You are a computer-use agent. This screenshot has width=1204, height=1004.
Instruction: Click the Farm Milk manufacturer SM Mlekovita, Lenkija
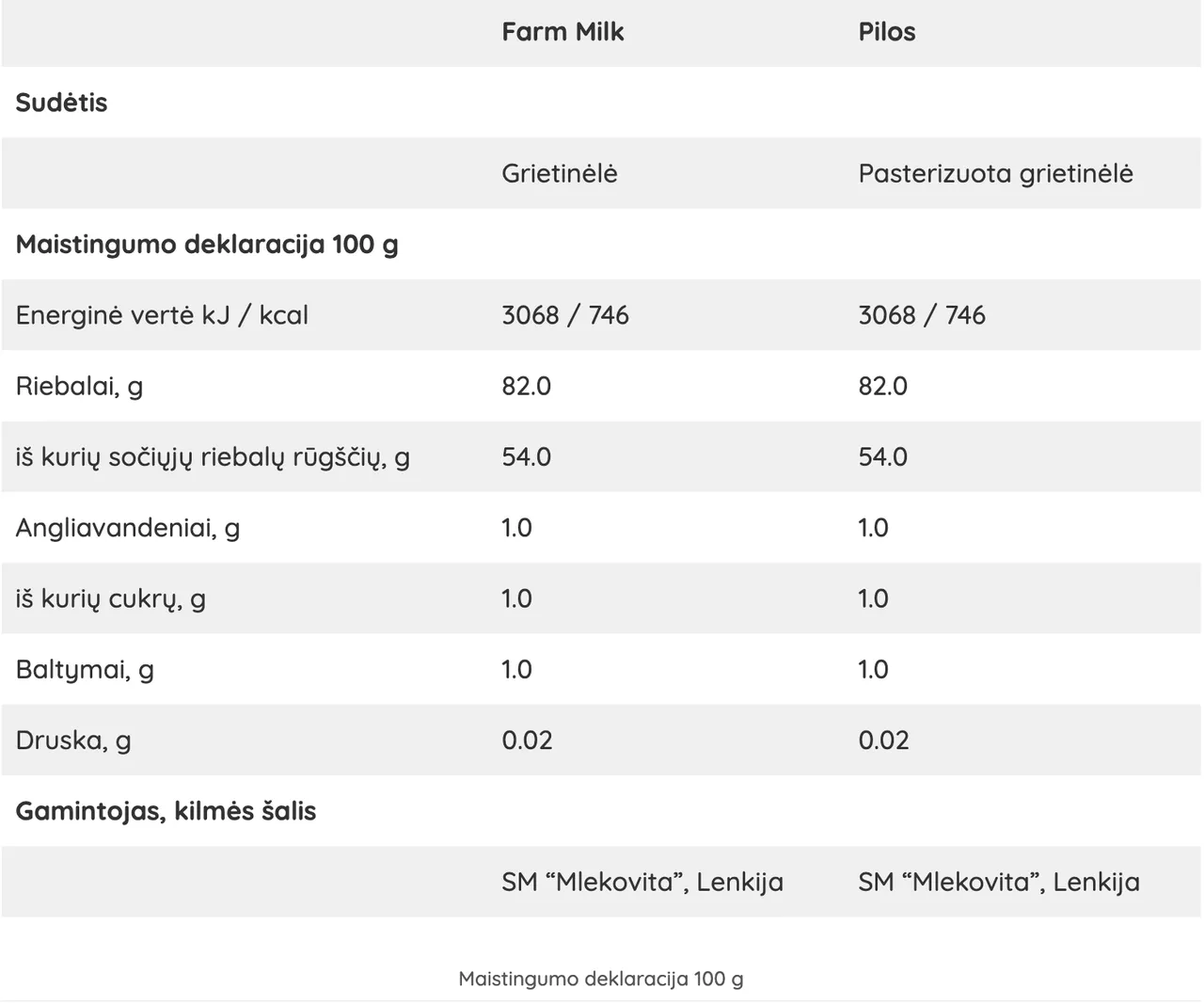click(642, 882)
